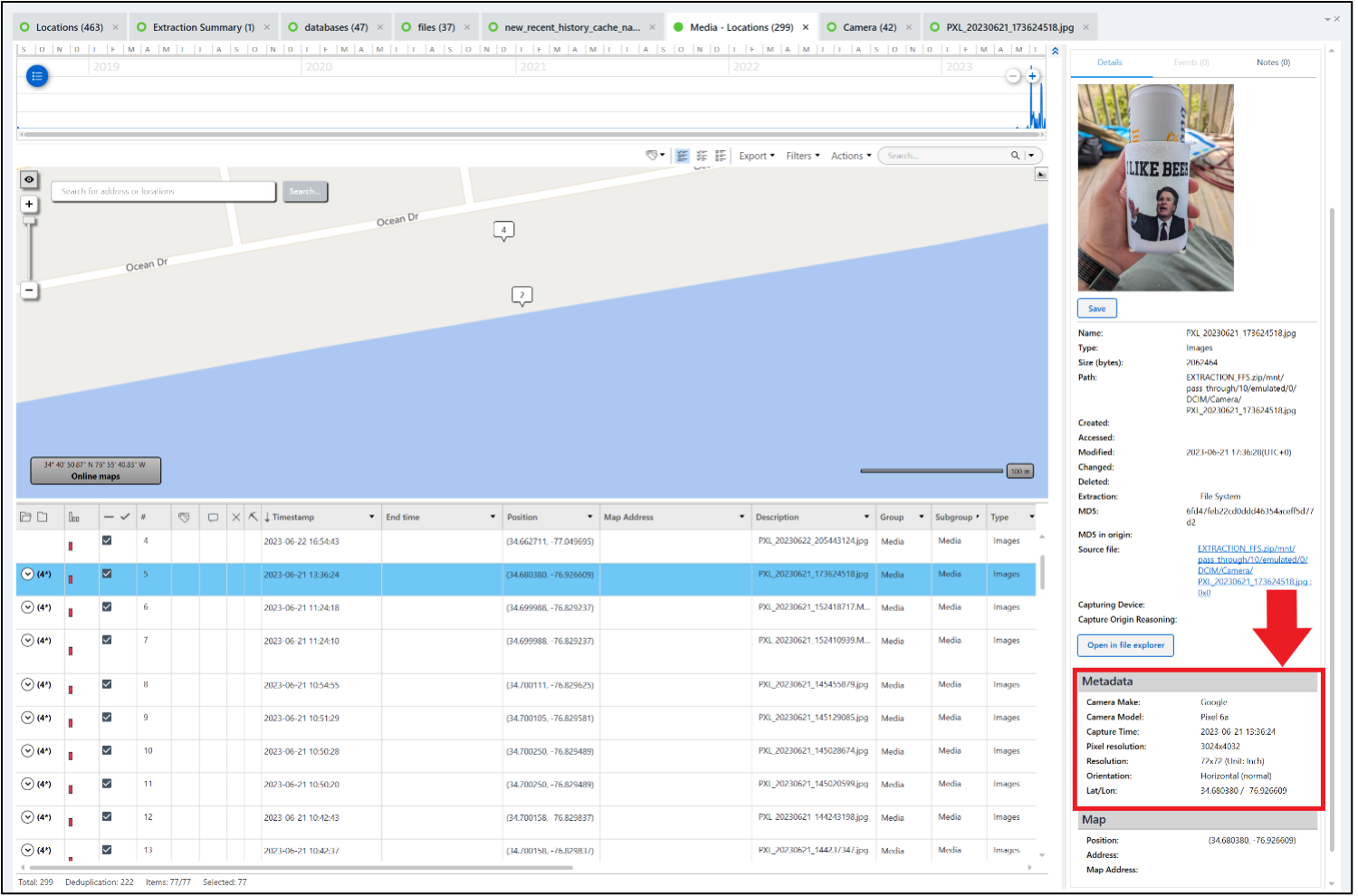Click the map zoom out minus button
Image resolution: width=1358 pixels, height=896 pixels.
tap(29, 291)
